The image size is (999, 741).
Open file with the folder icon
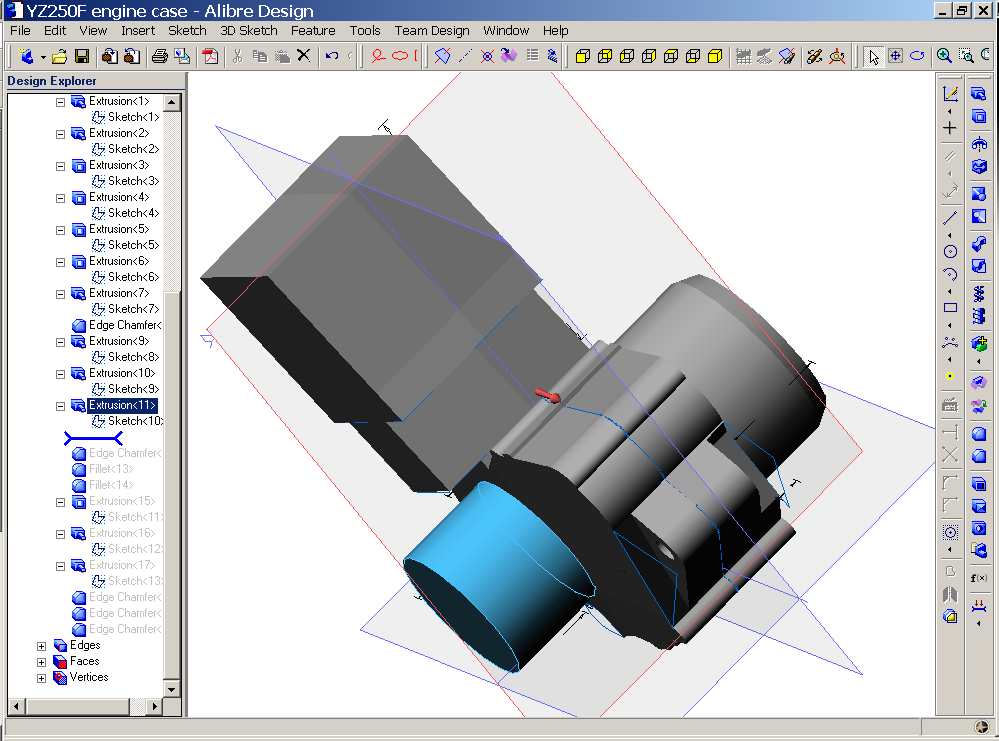click(x=59, y=57)
